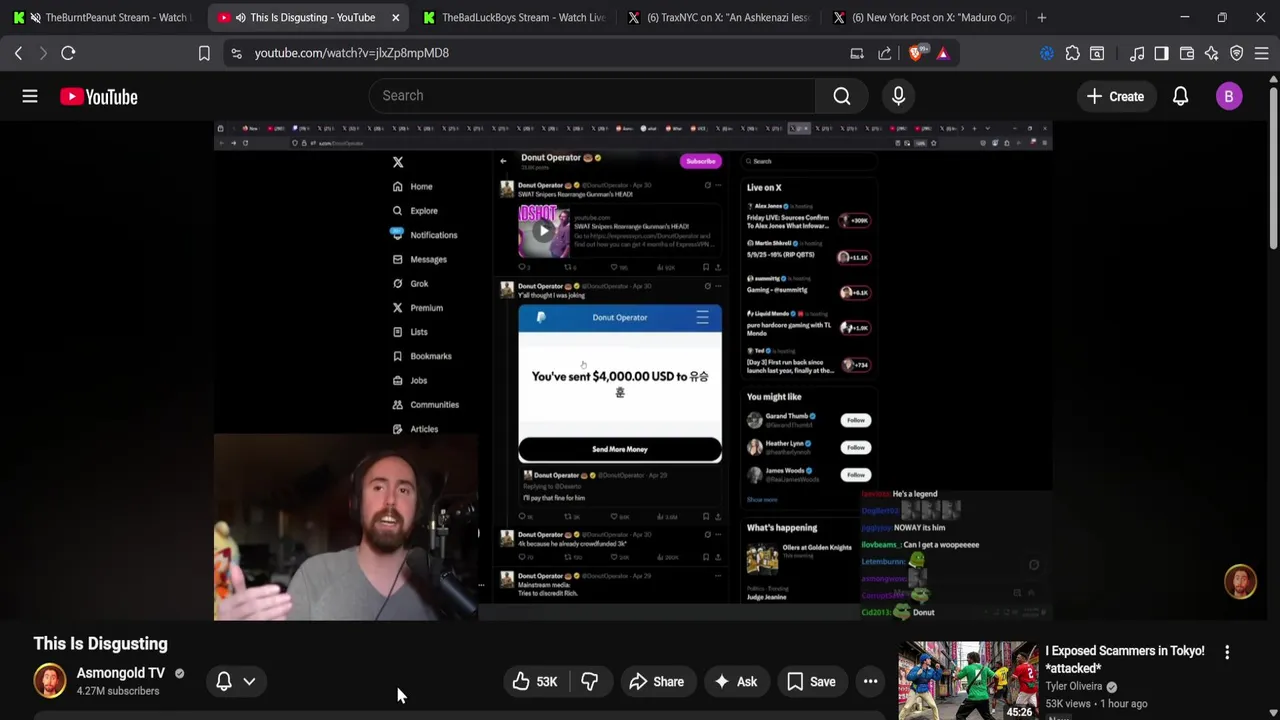
Task: Select the video title This Is Disgusting
Action: coord(100,644)
